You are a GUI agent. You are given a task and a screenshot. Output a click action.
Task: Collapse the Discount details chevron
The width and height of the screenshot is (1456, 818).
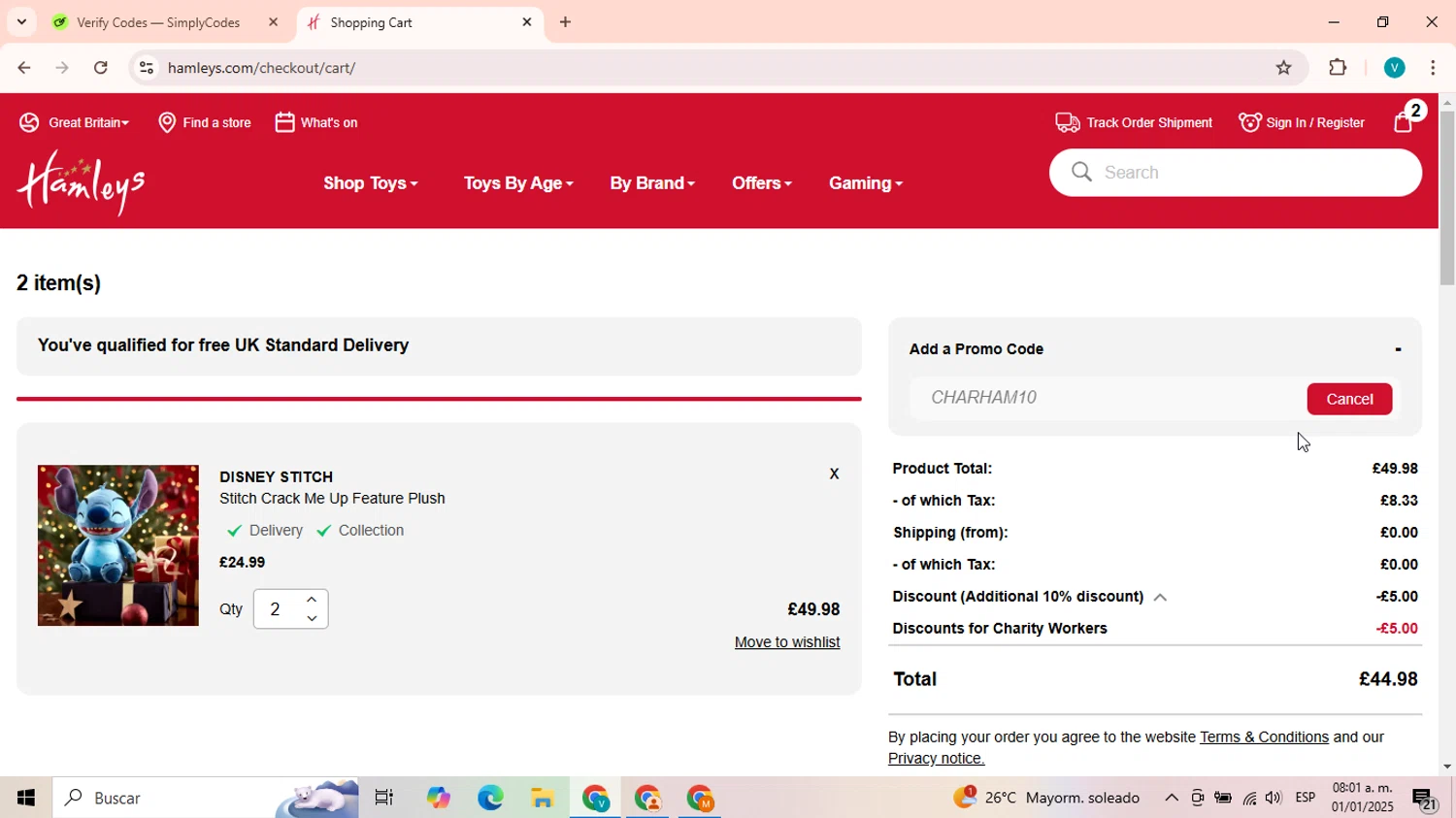(1160, 598)
